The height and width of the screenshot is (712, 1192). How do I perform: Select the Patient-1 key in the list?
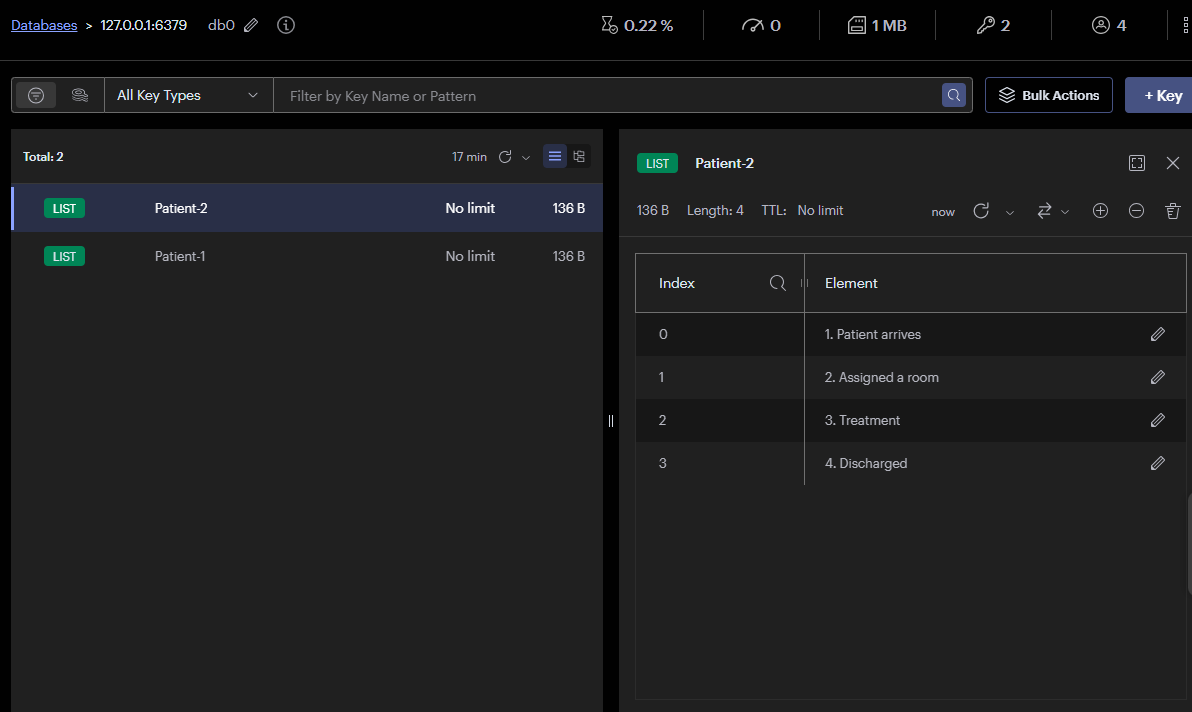tap(180, 256)
